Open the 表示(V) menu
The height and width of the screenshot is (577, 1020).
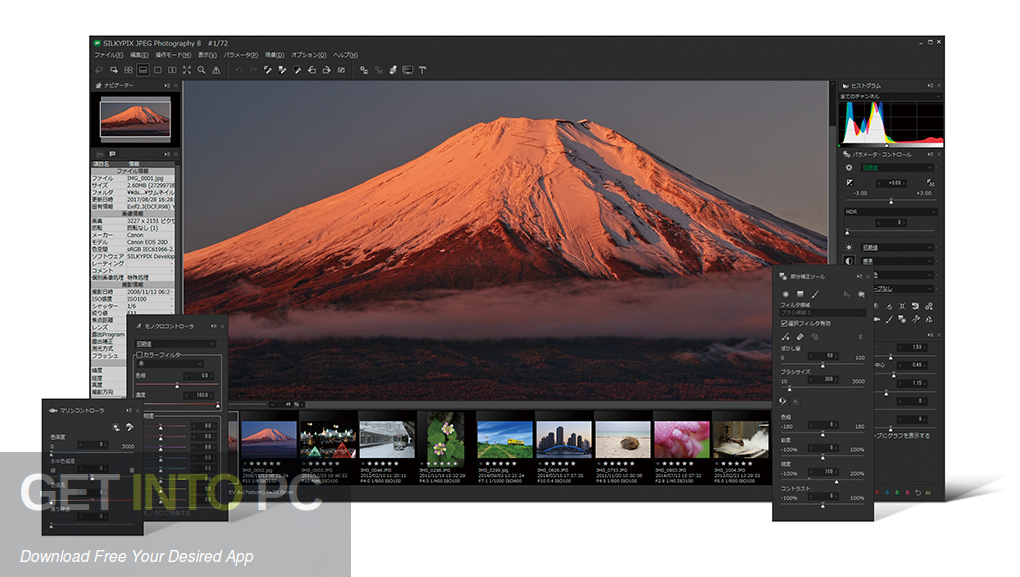[207, 55]
